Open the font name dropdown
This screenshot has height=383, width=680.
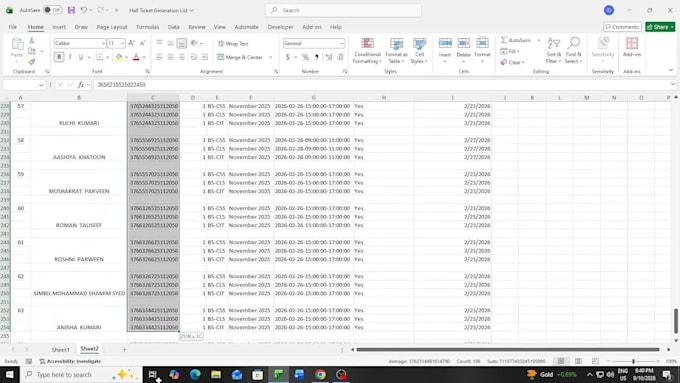[x=103, y=43]
